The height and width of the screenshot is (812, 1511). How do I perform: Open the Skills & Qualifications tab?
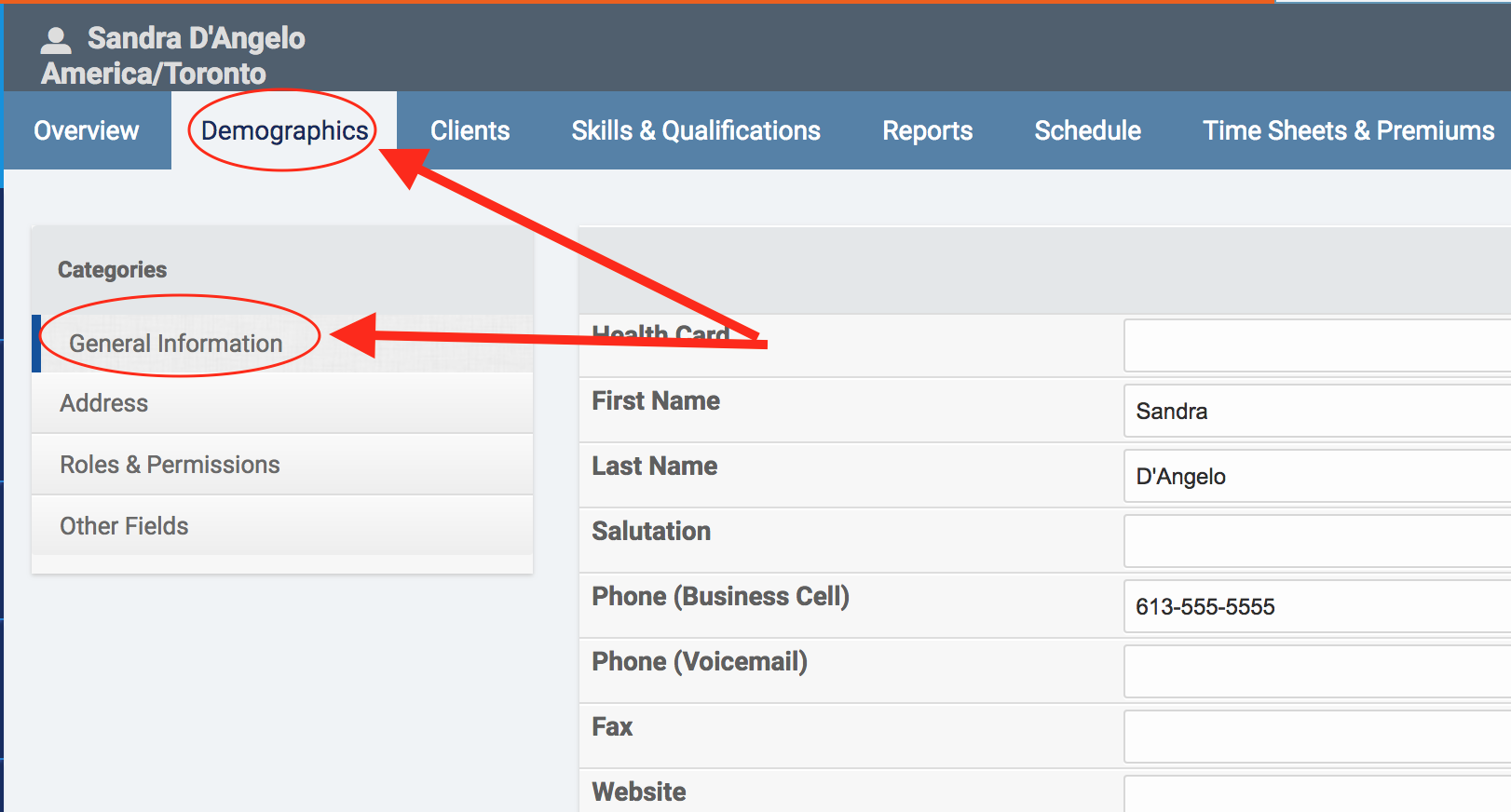coord(696,130)
